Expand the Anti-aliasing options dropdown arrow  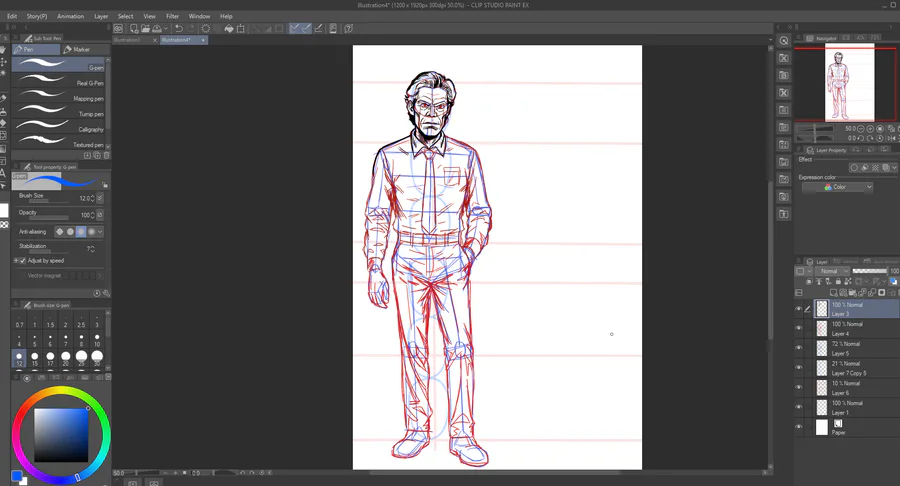(100, 232)
